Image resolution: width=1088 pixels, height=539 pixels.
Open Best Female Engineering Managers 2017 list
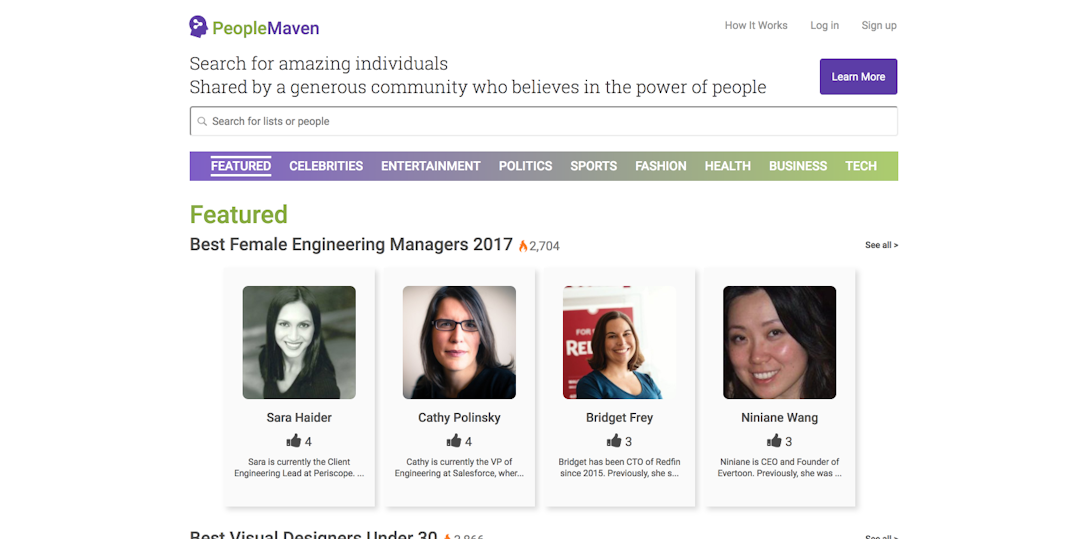point(351,245)
